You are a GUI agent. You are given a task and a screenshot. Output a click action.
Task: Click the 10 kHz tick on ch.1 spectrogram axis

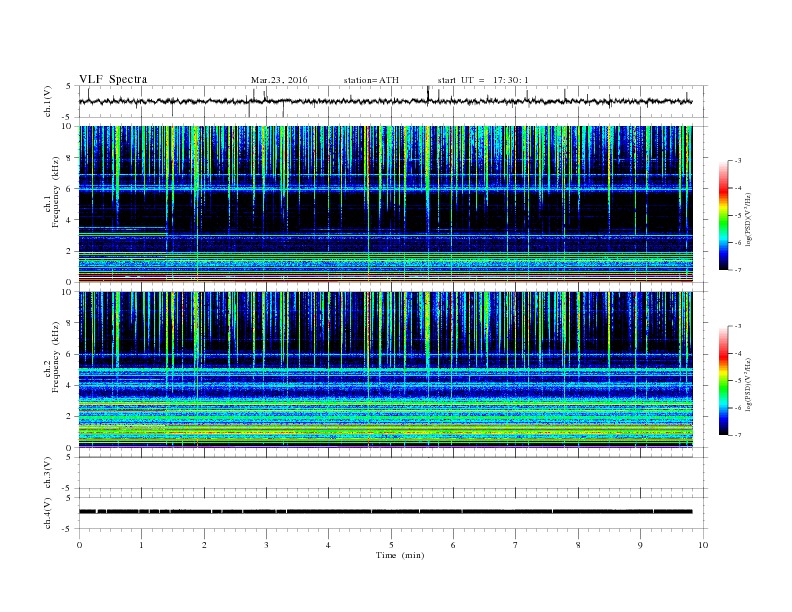tap(68, 126)
